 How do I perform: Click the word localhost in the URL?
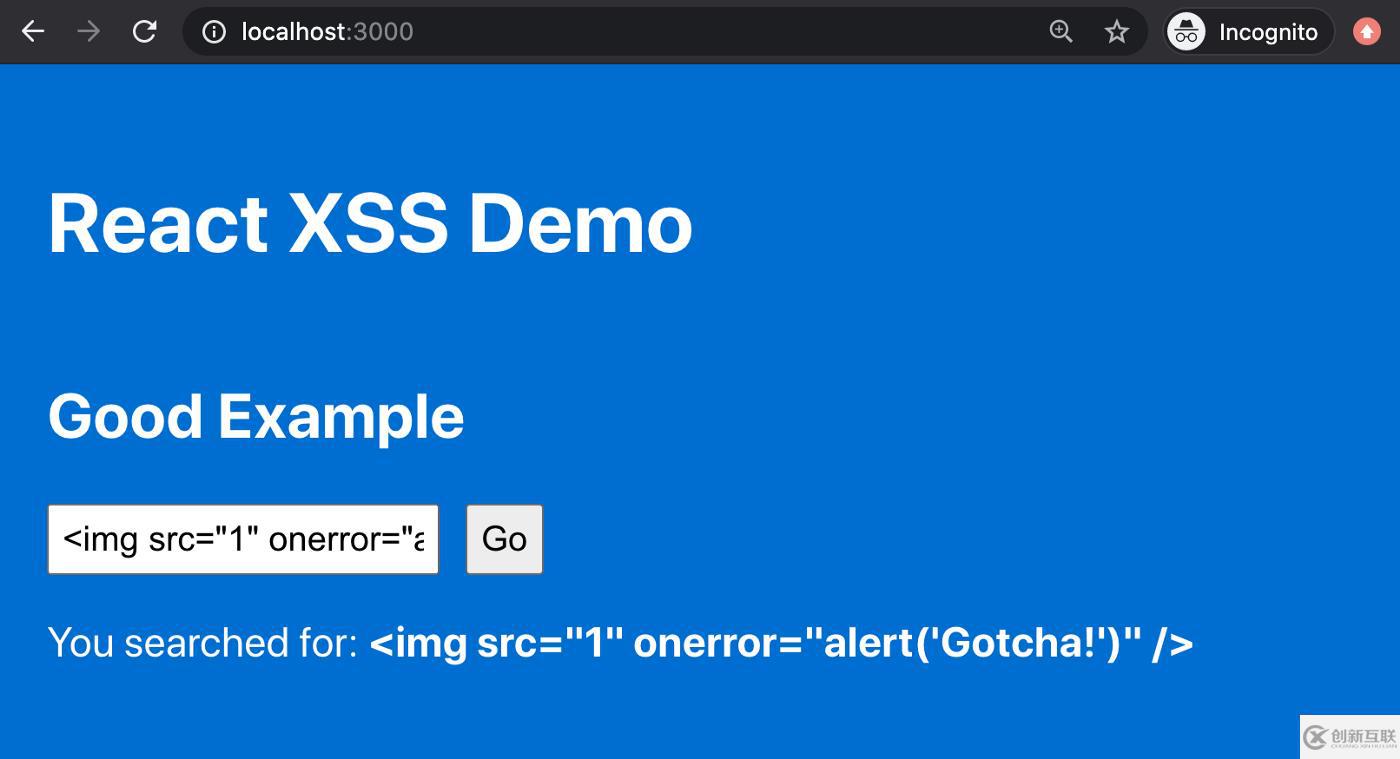click(293, 32)
